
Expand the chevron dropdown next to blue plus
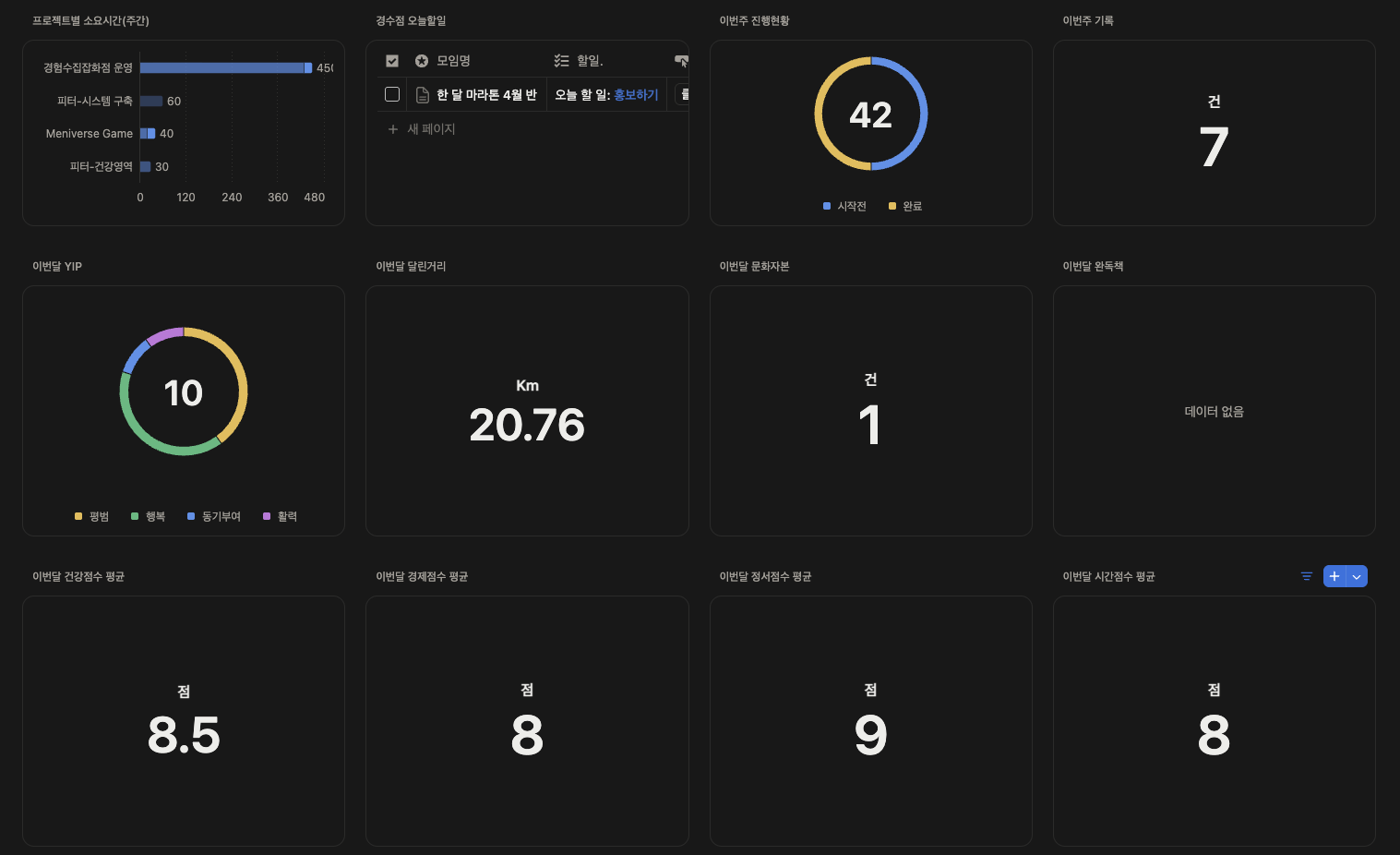(1357, 576)
